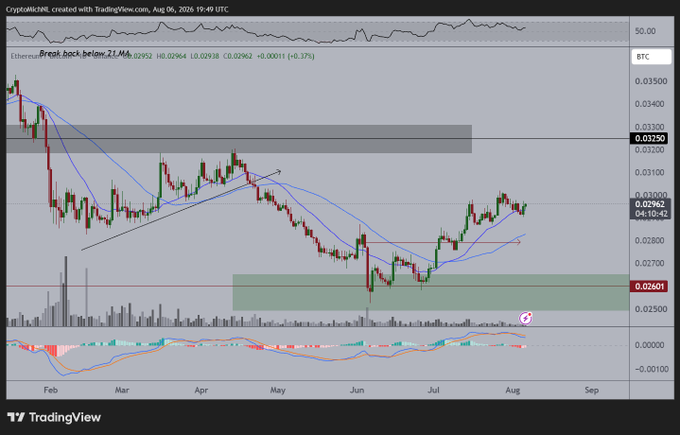Click the Jun label on the time axis
The width and height of the screenshot is (680, 435).
click(357, 390)
